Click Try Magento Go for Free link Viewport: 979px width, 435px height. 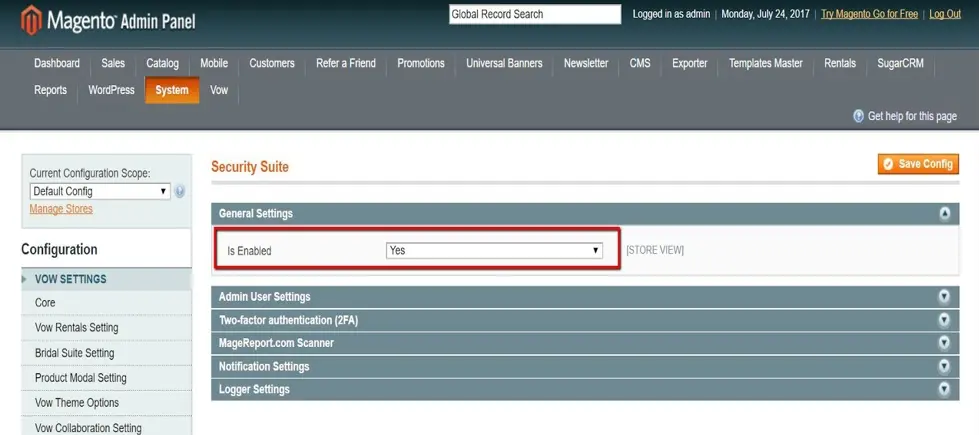point(869,14)
